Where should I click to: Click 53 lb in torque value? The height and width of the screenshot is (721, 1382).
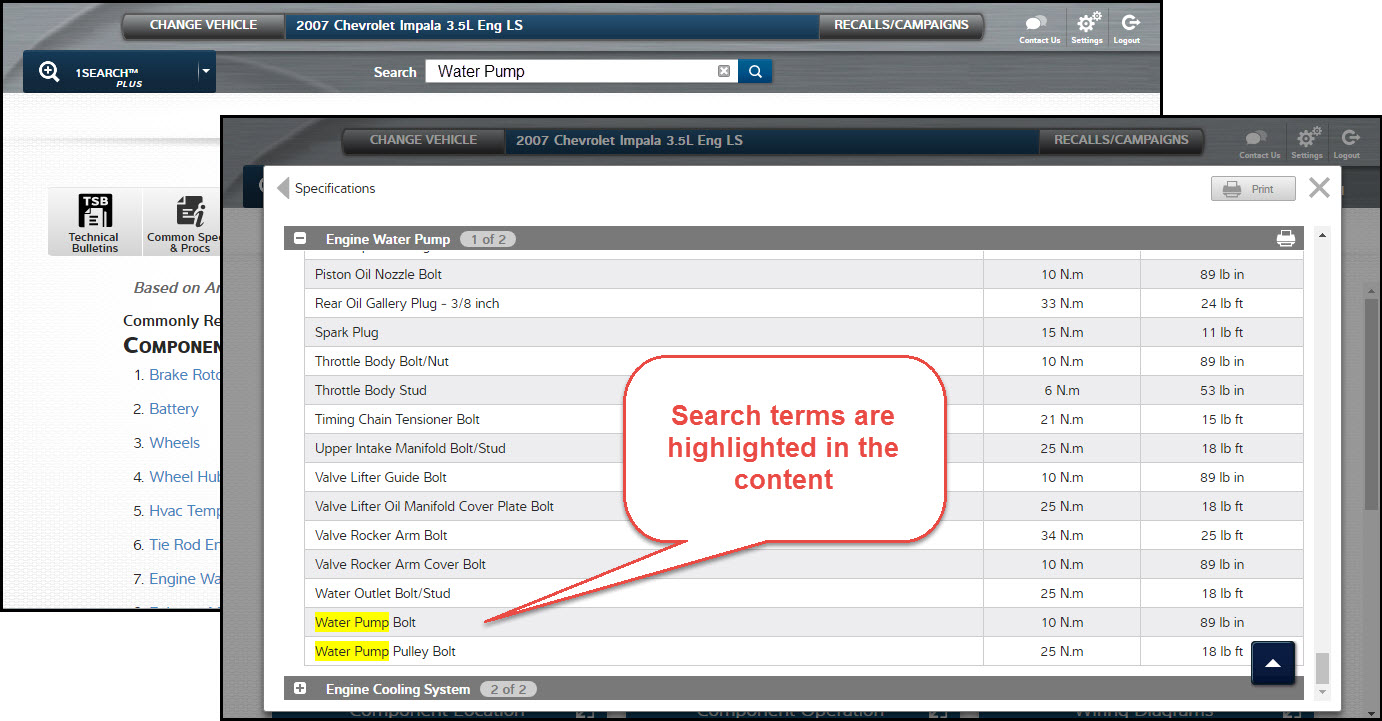click(x=1222, y=390)
